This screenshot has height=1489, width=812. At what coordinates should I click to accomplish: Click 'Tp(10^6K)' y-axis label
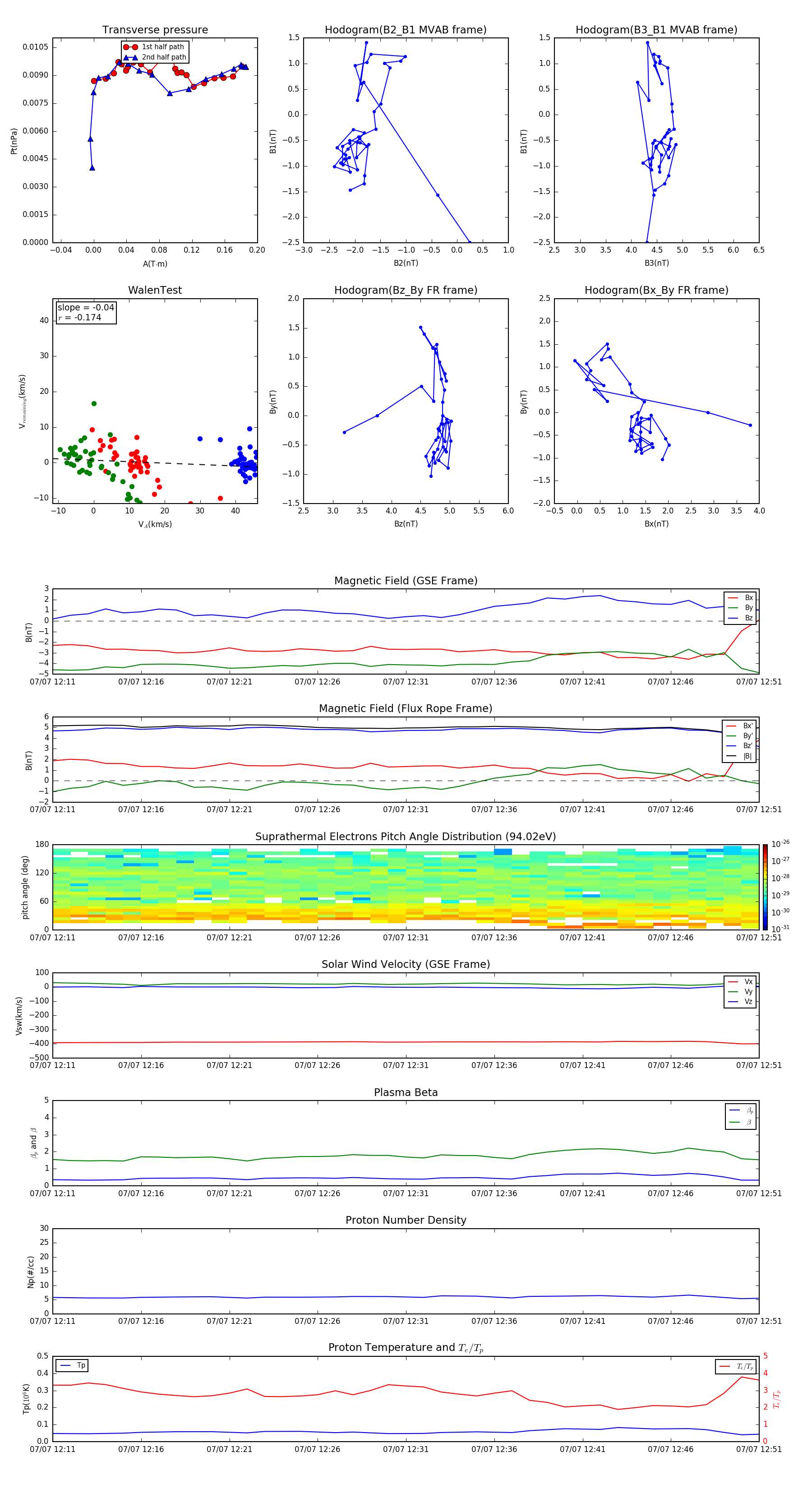coord(26,1399)
